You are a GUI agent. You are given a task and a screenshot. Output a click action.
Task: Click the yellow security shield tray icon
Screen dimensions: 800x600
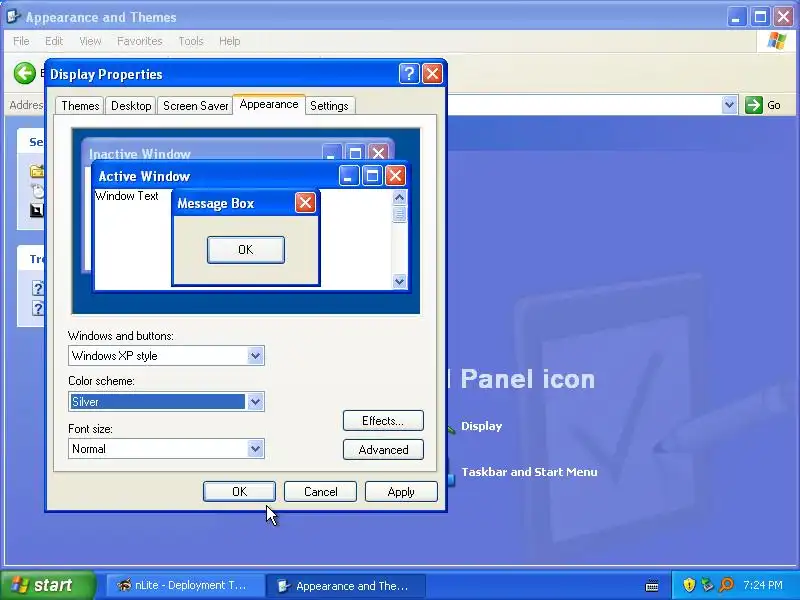pyautogui.click(x=689, y=585)
